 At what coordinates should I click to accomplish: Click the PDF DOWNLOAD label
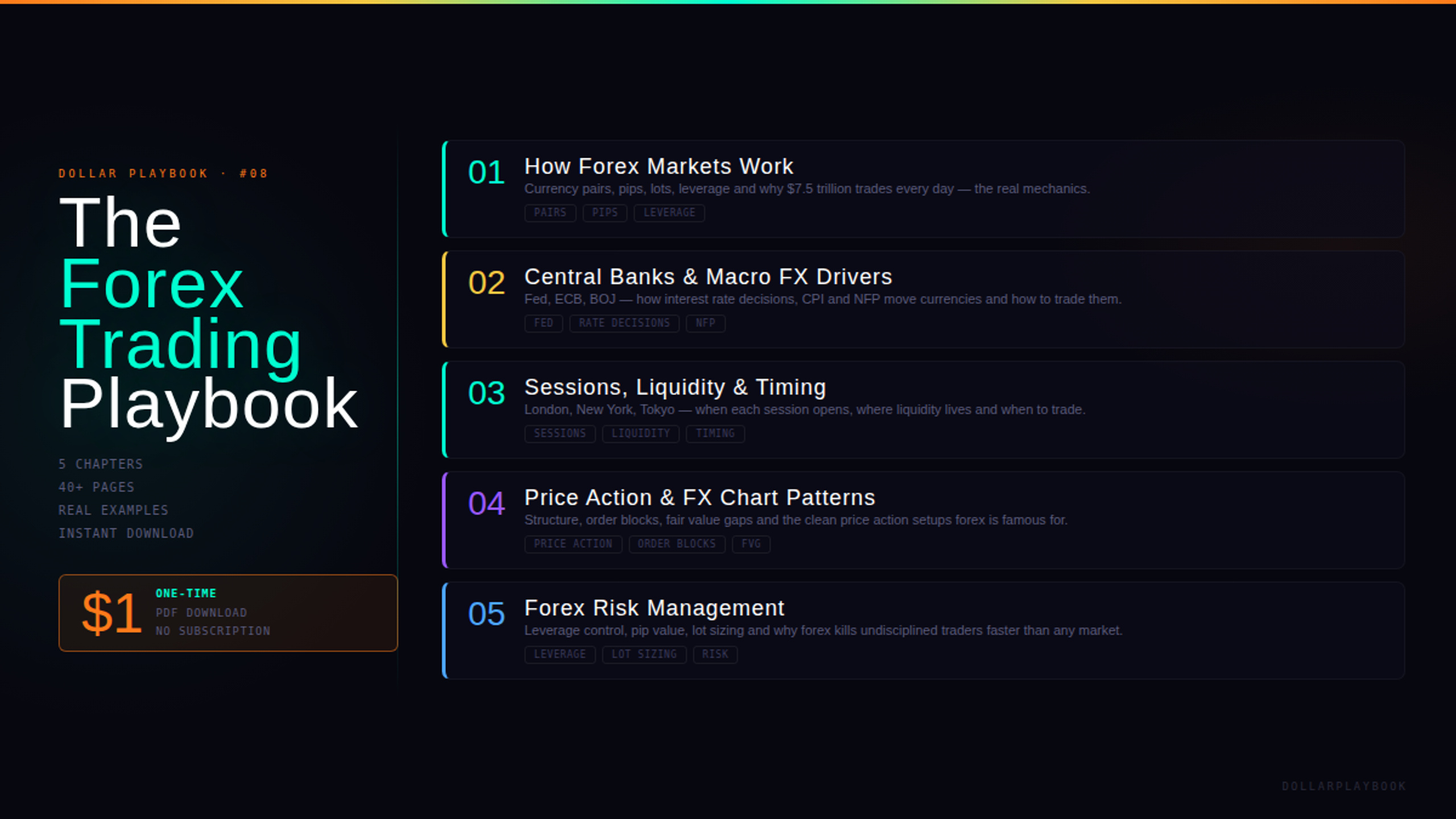tap(201, 613)
